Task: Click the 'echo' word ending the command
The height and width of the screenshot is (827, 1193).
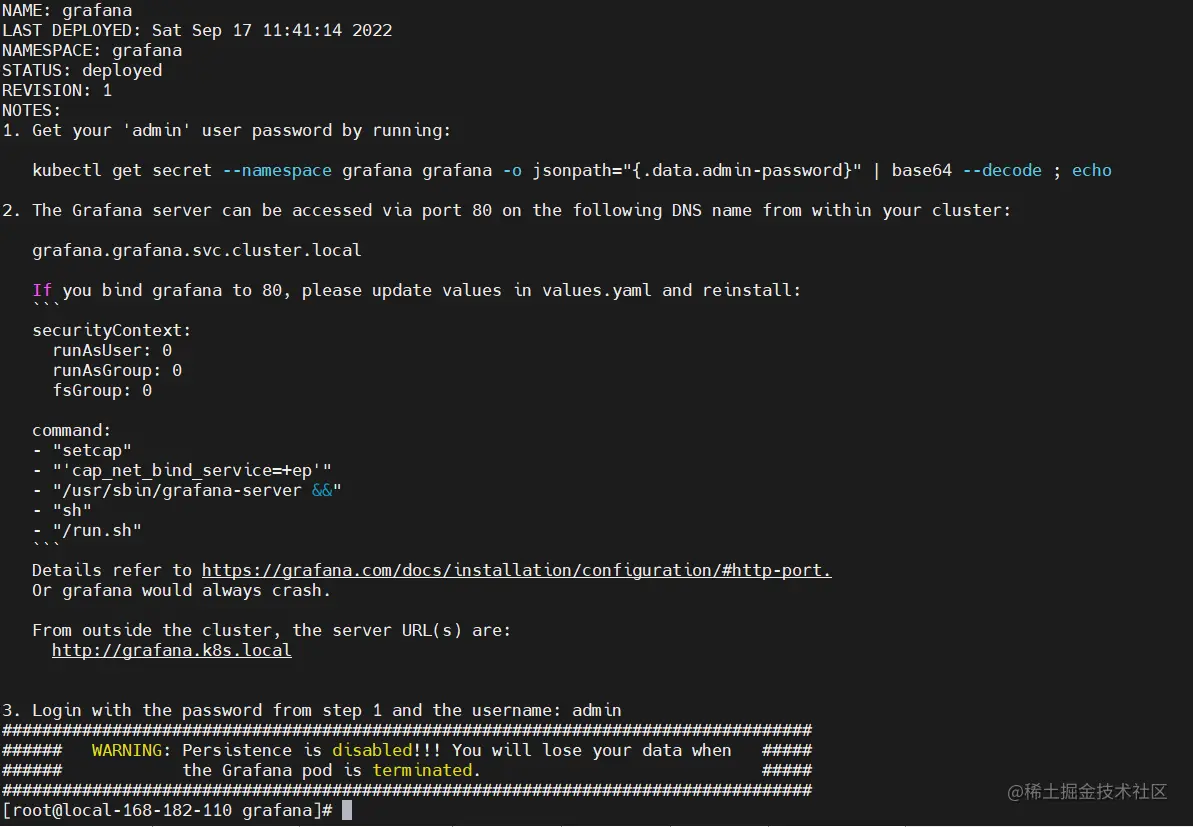Action: click(1092, 170)
